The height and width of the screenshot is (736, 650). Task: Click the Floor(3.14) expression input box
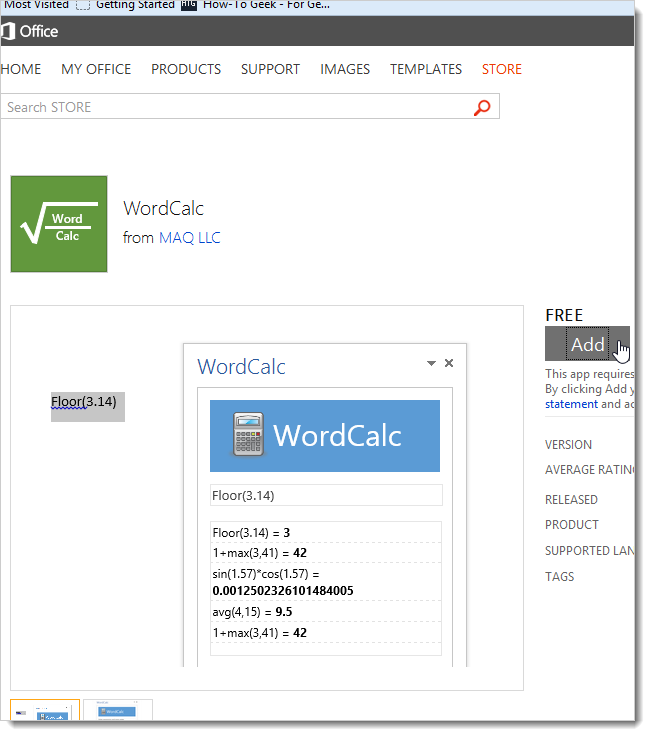point(326,495)
